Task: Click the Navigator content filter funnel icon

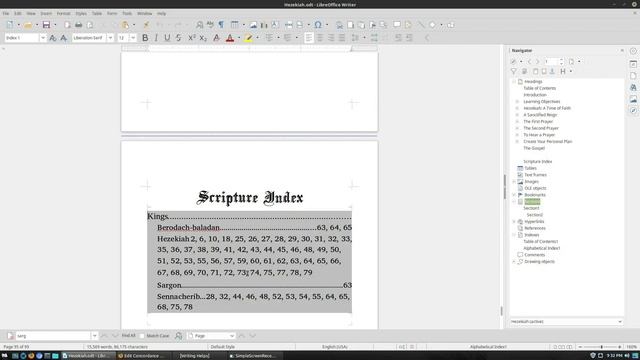Action: click(x=513, y=71)
